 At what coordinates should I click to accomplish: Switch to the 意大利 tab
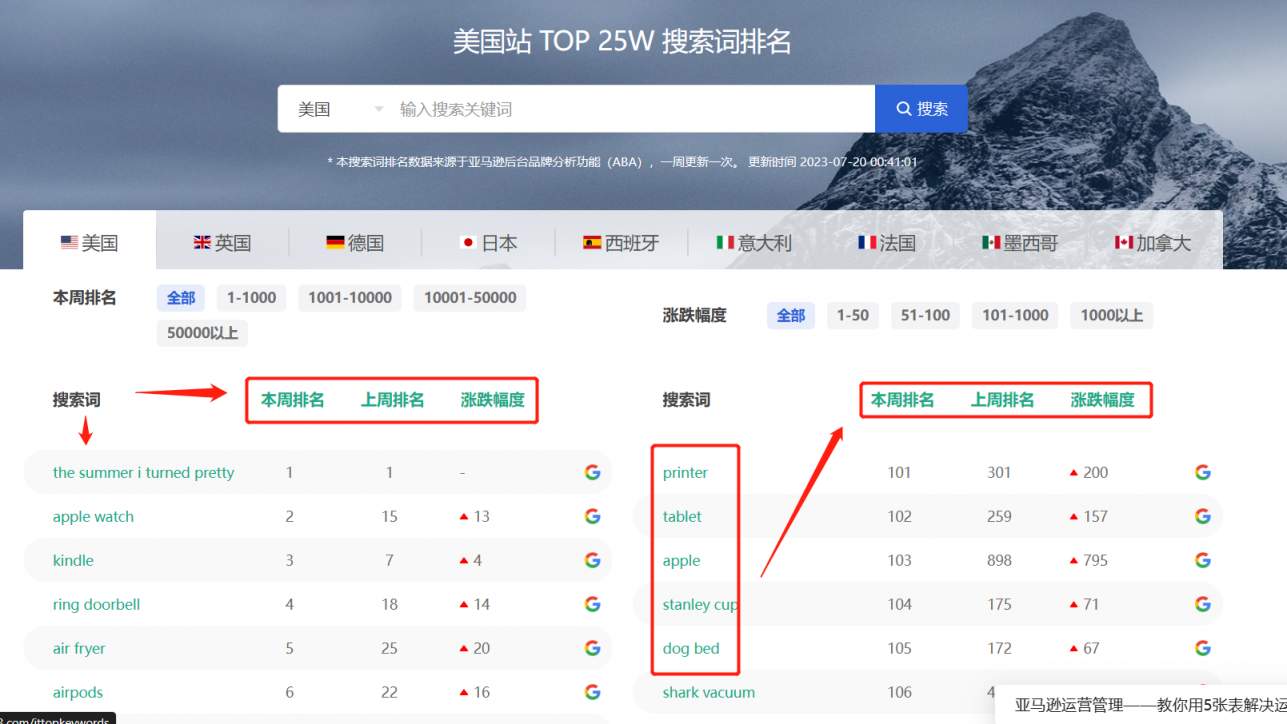click(x=754, y=242)
